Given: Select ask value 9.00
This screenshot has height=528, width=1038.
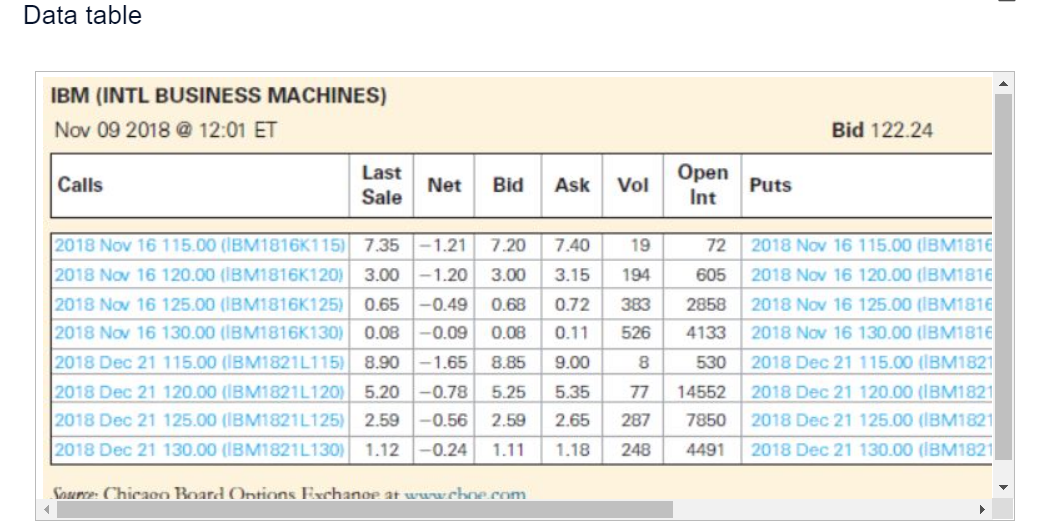Looking at the screenshot, I should point(572,363).
